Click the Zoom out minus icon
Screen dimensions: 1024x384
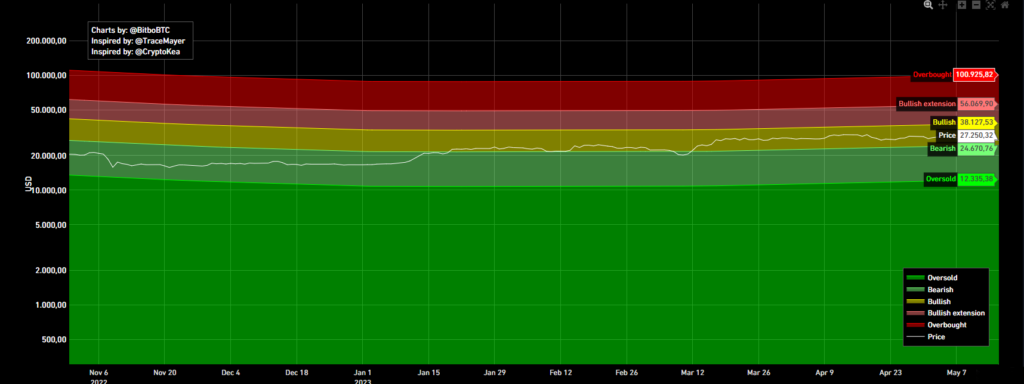pyautogui.click(x=976, y=5)
